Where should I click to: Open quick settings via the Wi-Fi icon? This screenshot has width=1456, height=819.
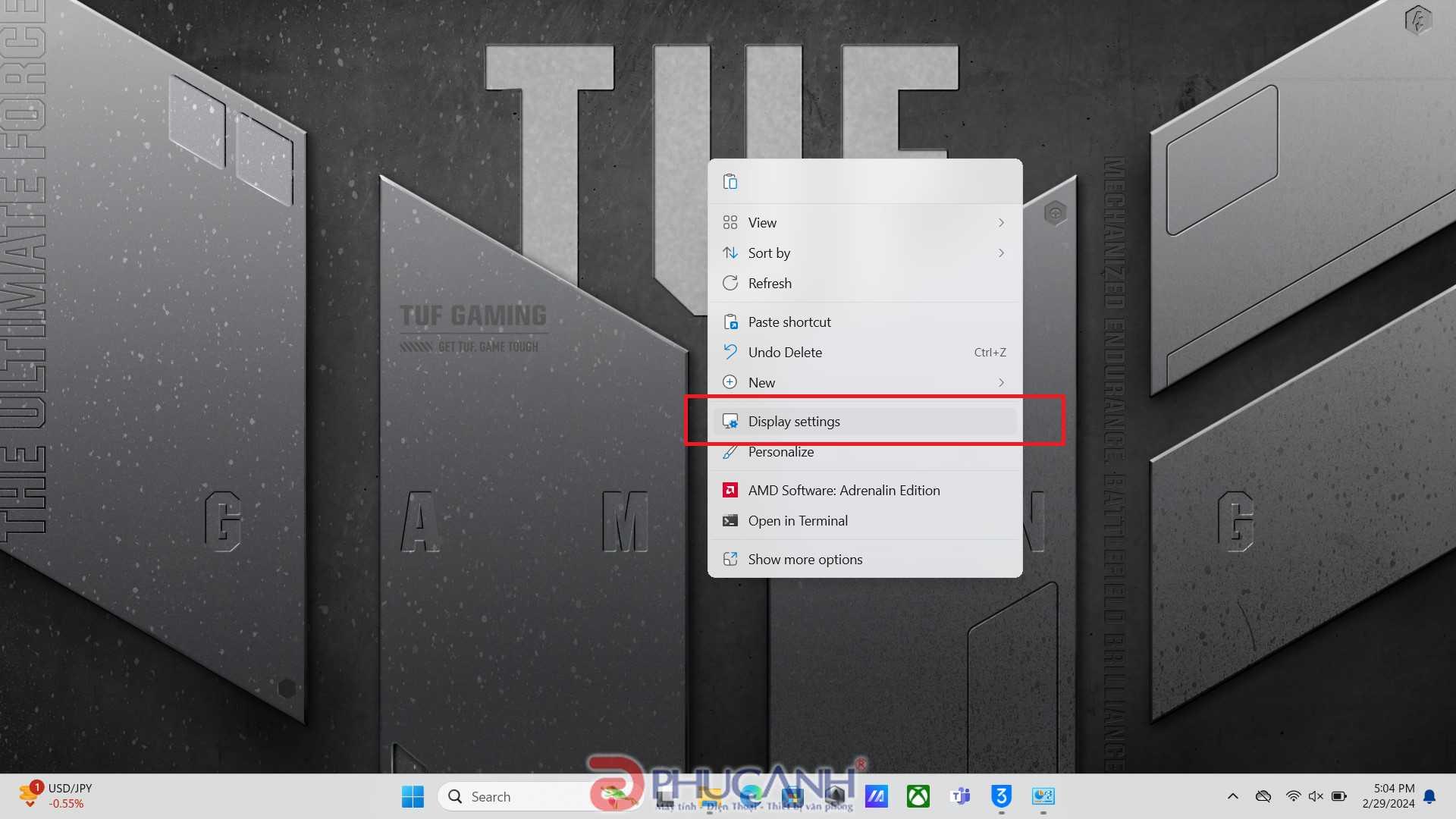1293,796
